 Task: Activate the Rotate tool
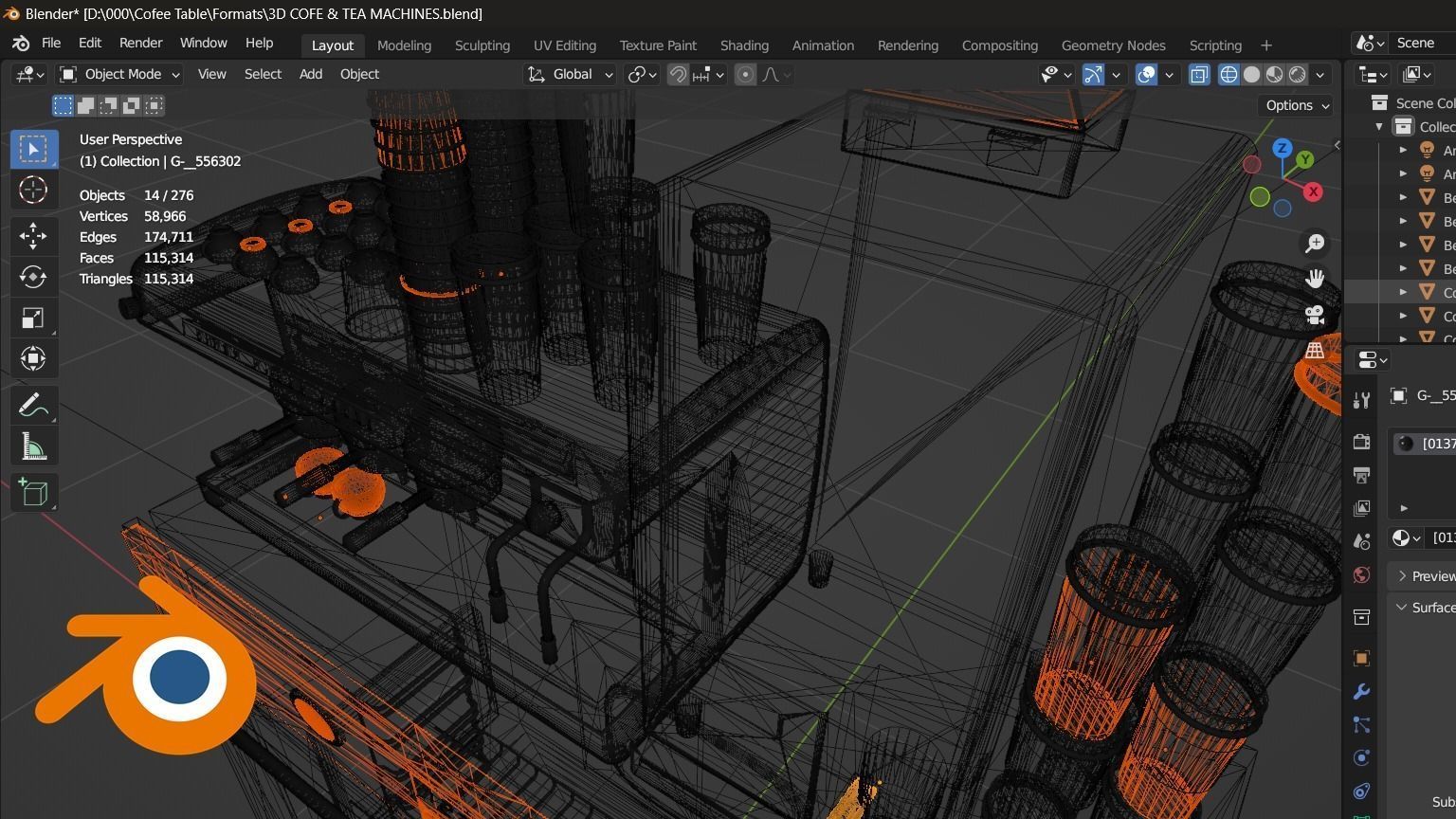point(33,277)
